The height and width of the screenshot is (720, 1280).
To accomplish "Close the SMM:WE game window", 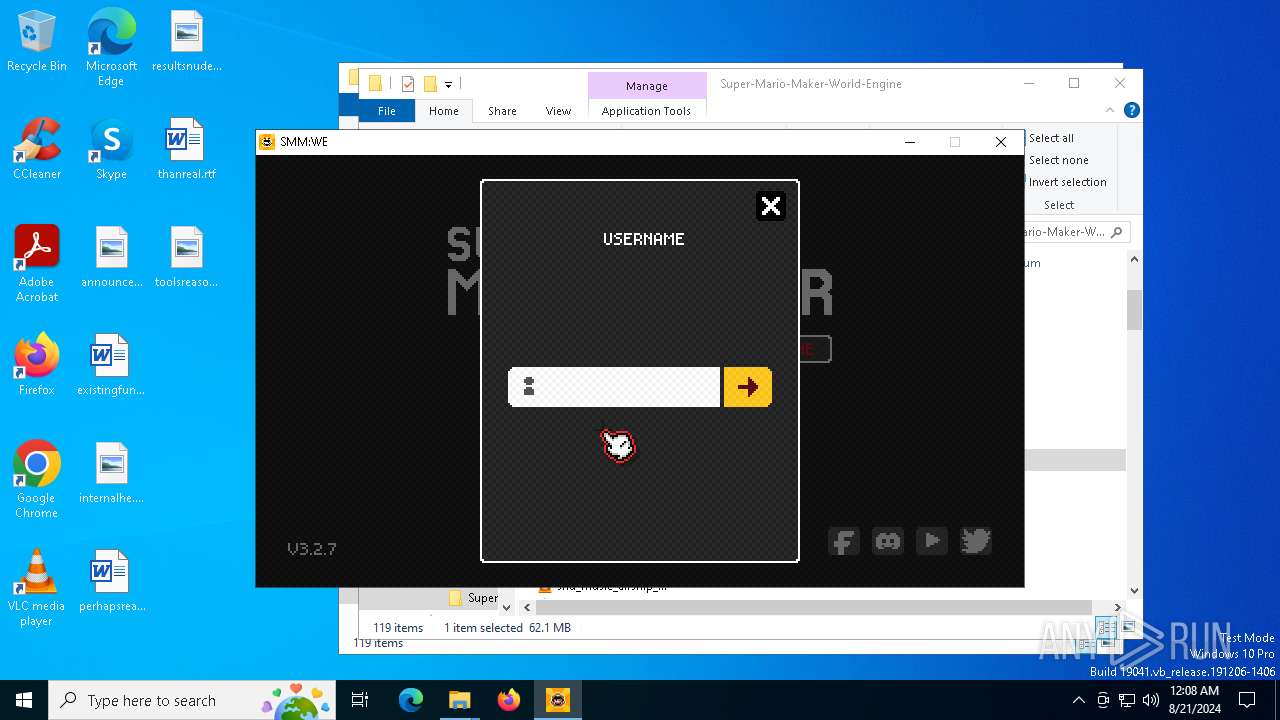I will point(1001,142).
